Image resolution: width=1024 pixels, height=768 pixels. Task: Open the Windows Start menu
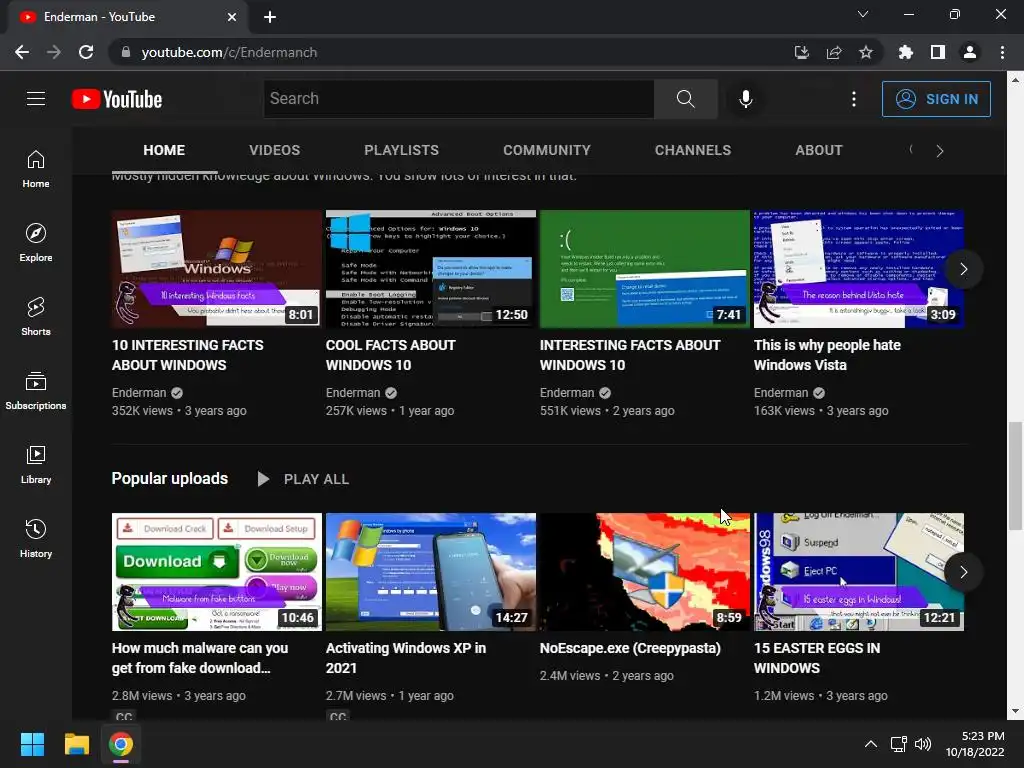click(32, 744)
